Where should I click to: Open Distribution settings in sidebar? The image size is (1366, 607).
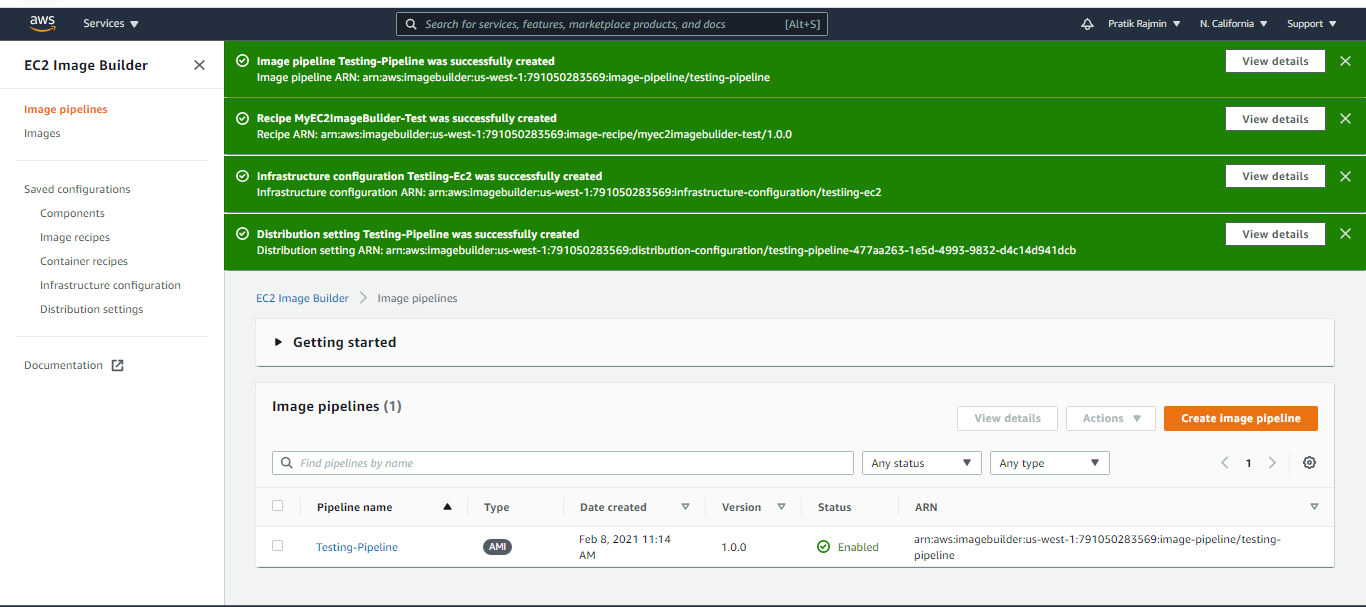click(x=92, y=309)
